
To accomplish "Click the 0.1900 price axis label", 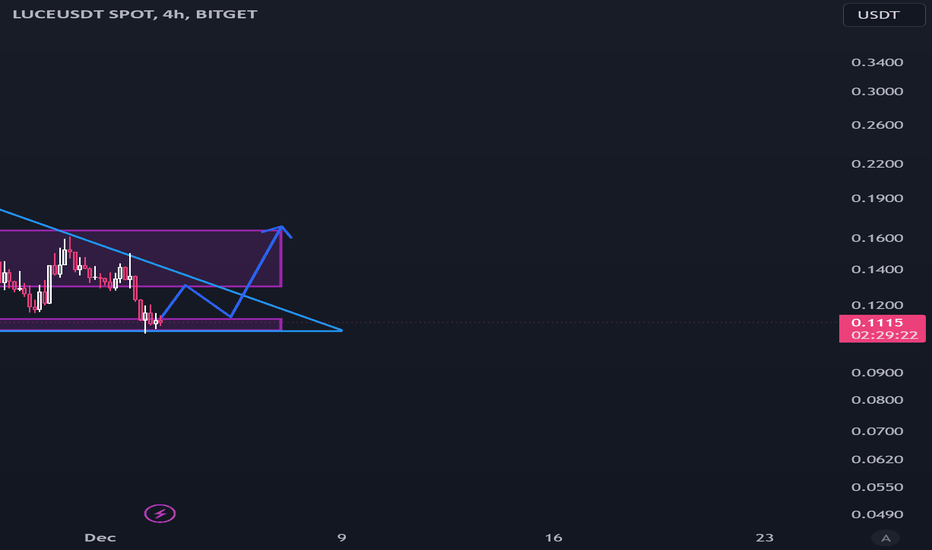I will pyautogui.click(x=877, y=198).
